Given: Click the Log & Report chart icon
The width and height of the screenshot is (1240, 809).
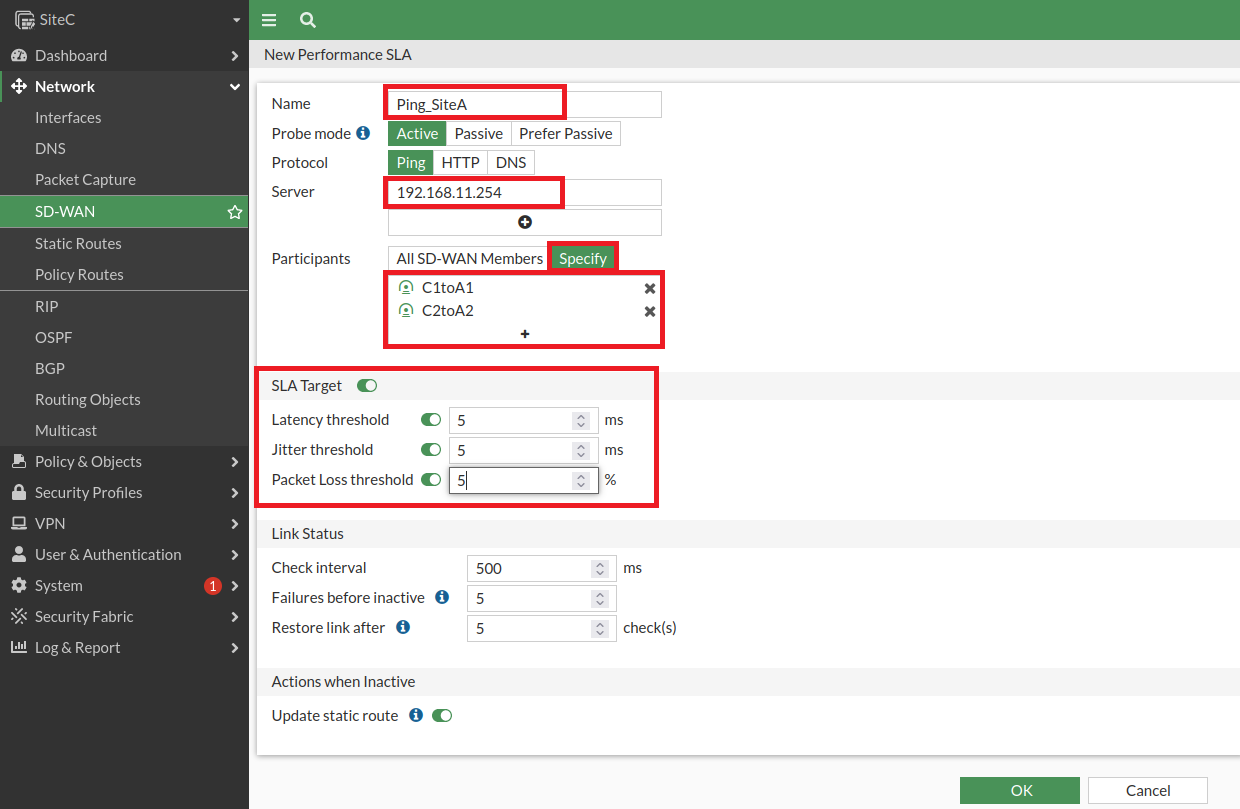Looking at the screenshot, I should pyautogui.click(x=18, y=647).
